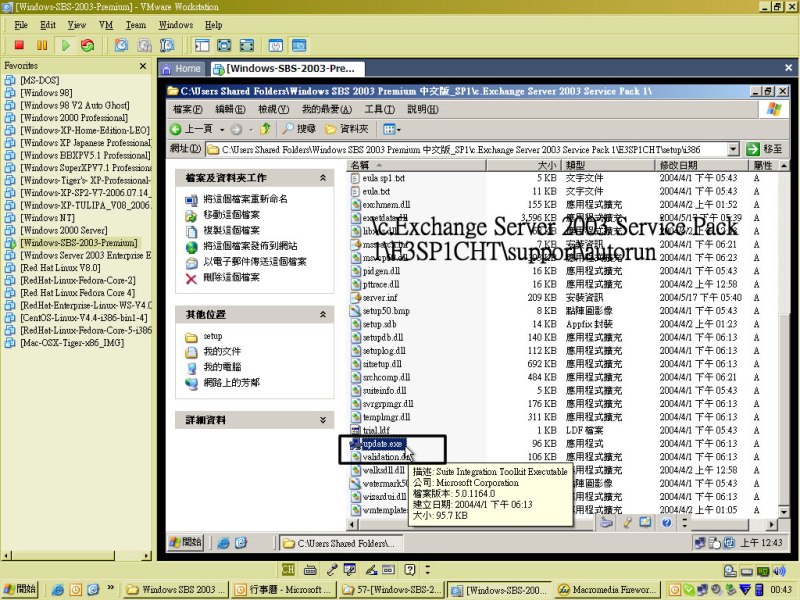The height and width of the screenshot is (600, 800).
Task: Open the VM menu
Action: [x=106, y=24]
